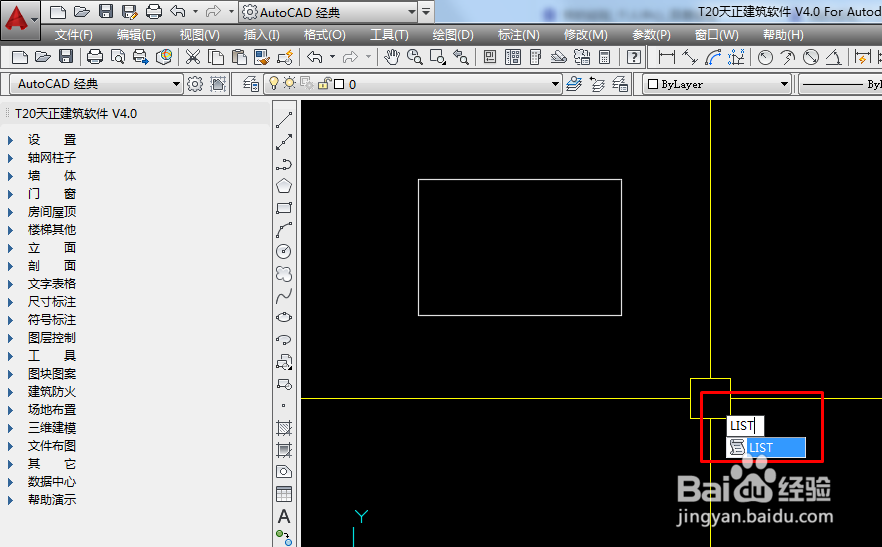Click the Linear Dimension icon

pyautogui.click(x=667, y=57)
